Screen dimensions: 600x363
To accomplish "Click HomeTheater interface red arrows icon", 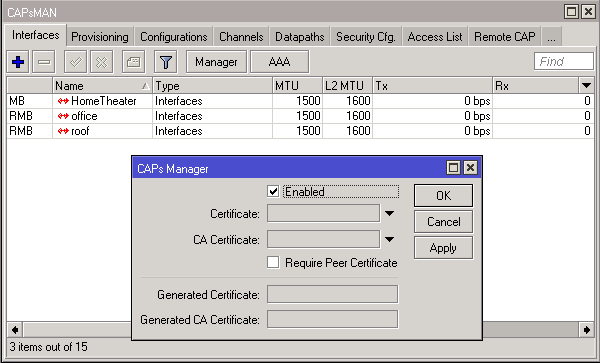I will pyautogui.click(x=63, y=101).
